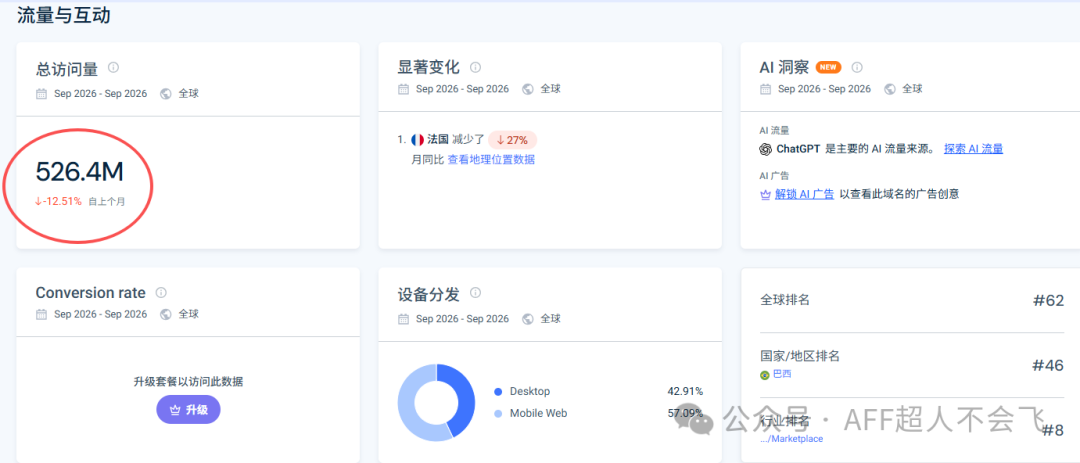Screen dimensions: 1080x463
Task: Open info icon beside AI 洞察
Action: click(x=857, y=68)
